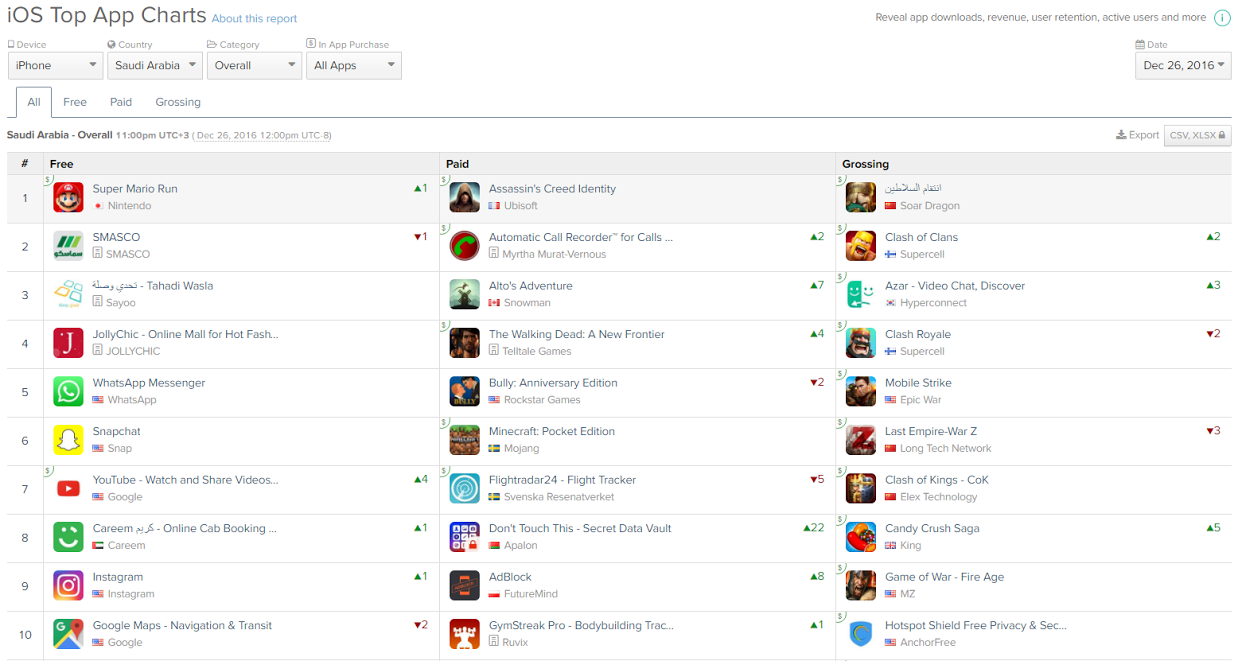Click the CSV, XLSX export button
Screen dimensions: 1238x661
coord(1197,135)
